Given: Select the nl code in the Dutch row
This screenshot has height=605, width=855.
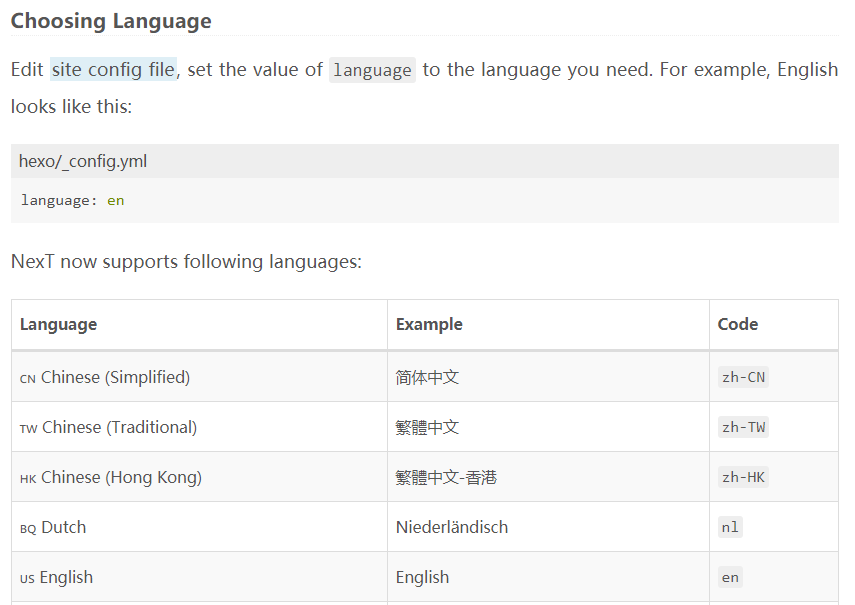Looking at the screenshot, I should [x=731, y=527].
